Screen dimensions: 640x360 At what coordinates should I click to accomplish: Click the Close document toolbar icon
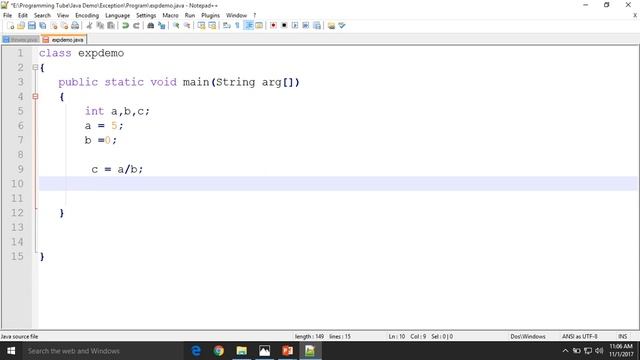[x=53, y=26]
